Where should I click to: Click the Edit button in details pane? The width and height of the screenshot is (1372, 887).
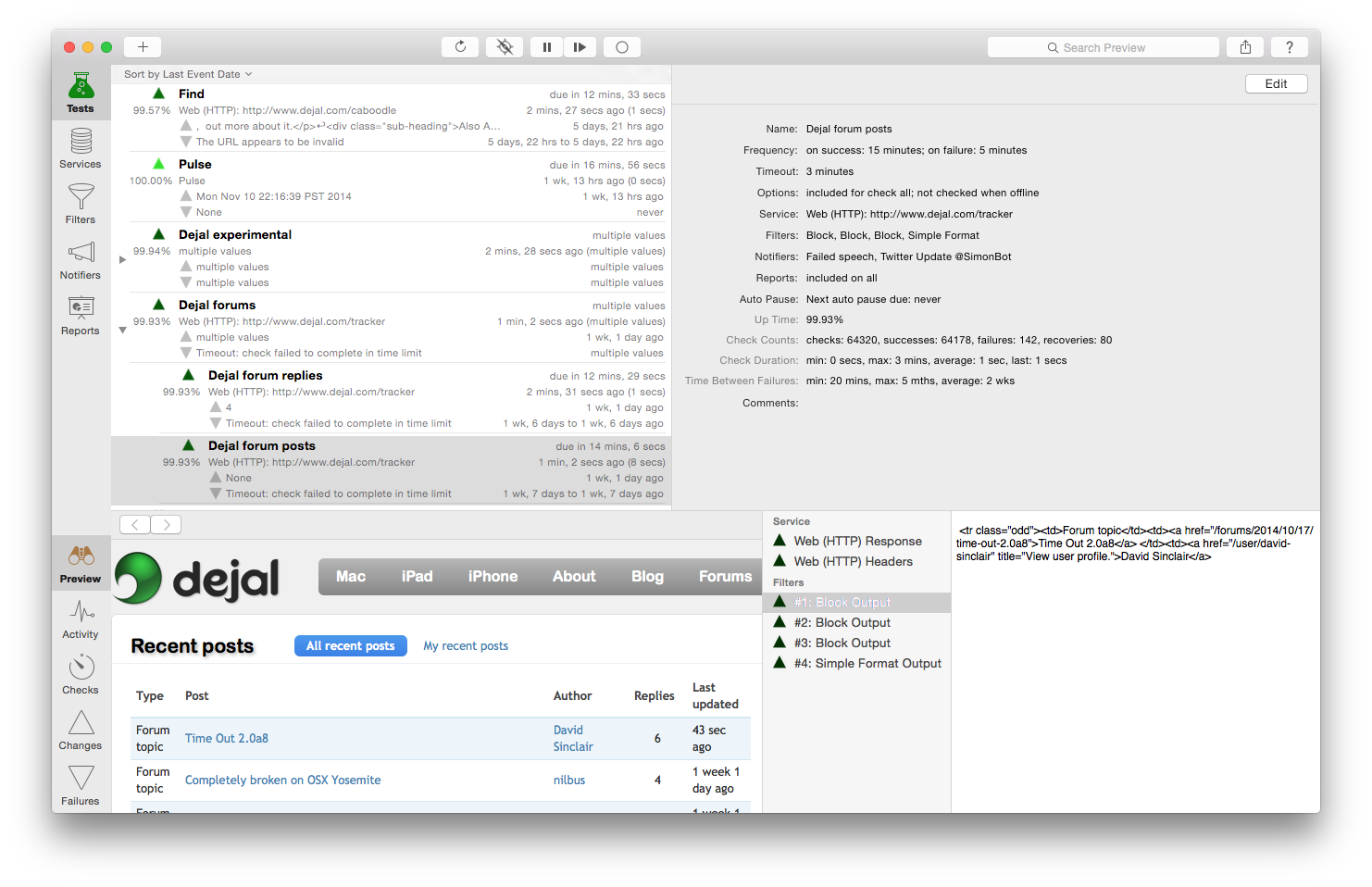click(x=1276, y=83)
